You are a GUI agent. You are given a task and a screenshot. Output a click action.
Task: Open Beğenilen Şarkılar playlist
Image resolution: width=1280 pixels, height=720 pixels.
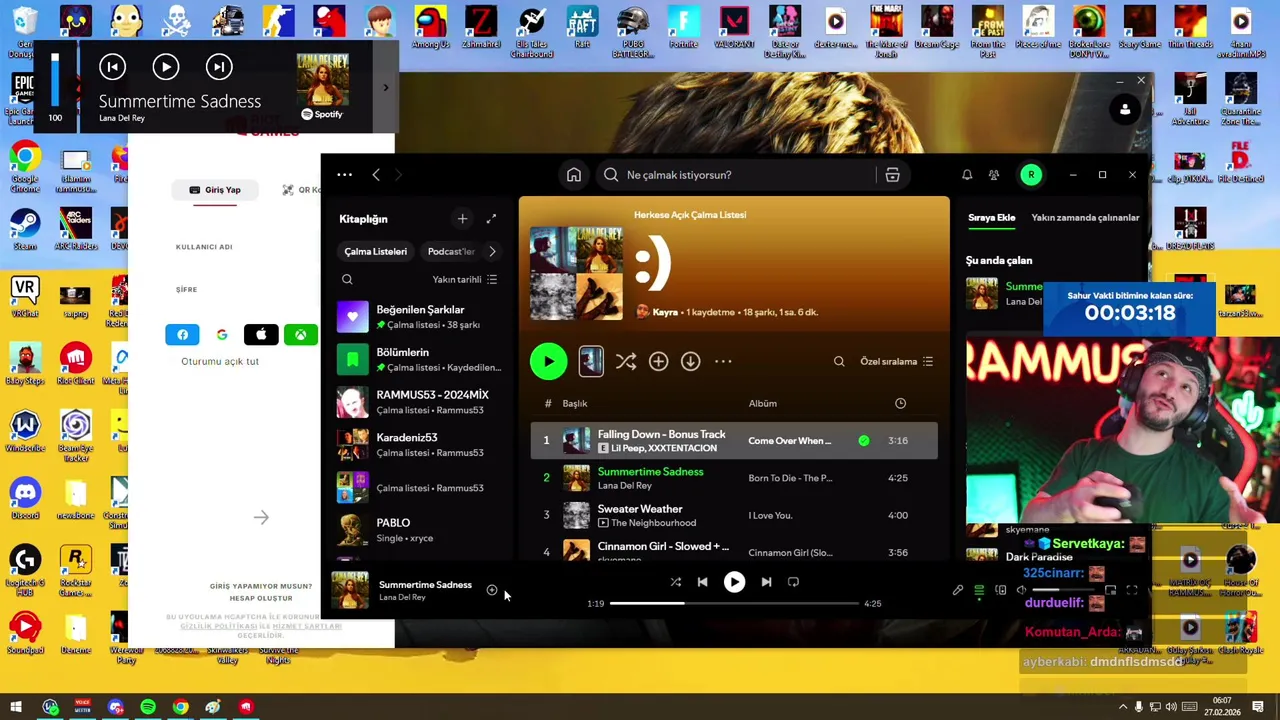(x=418, y=317)
